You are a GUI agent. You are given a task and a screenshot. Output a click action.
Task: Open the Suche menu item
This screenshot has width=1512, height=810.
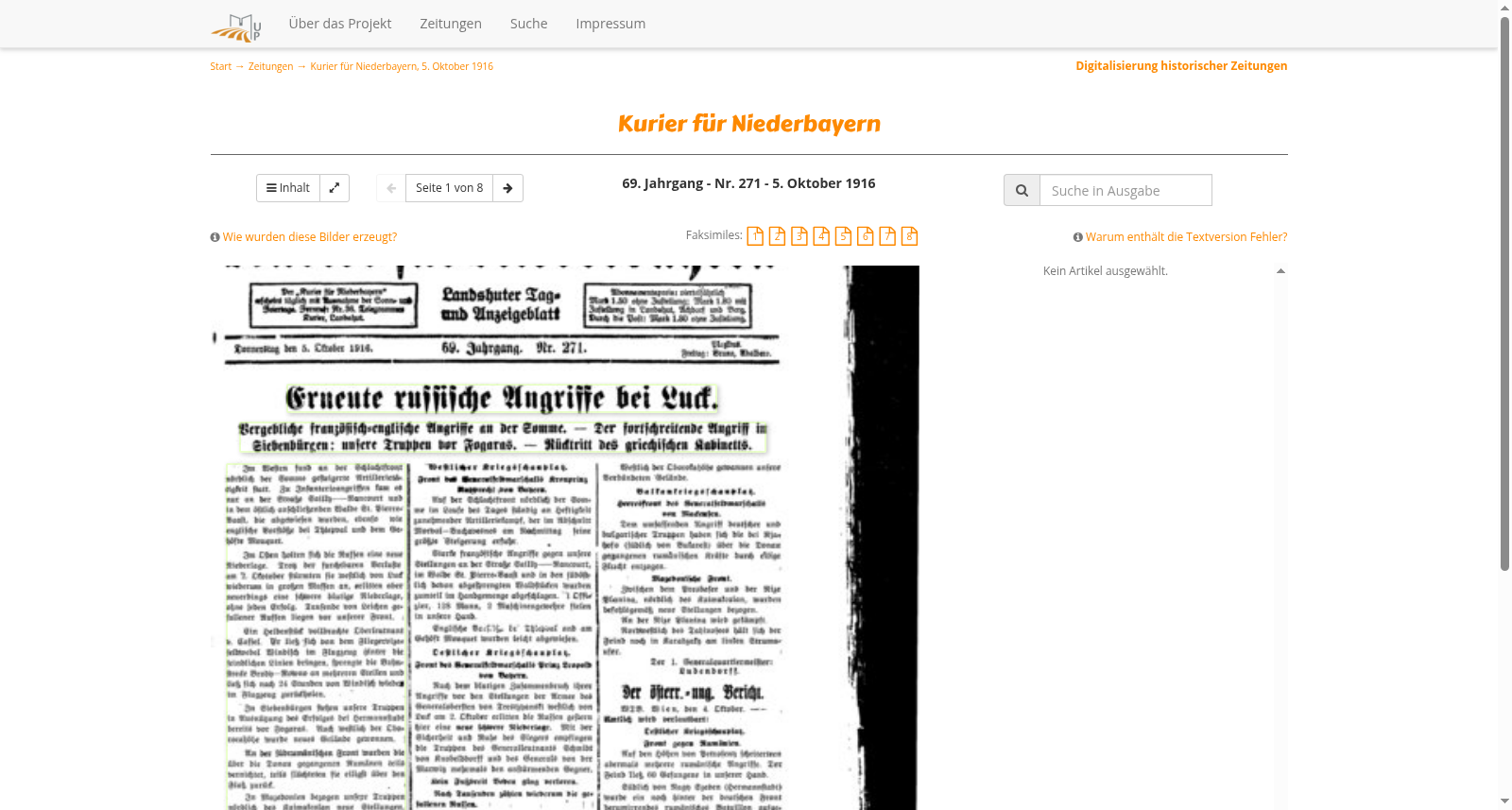tap(529, 24)
